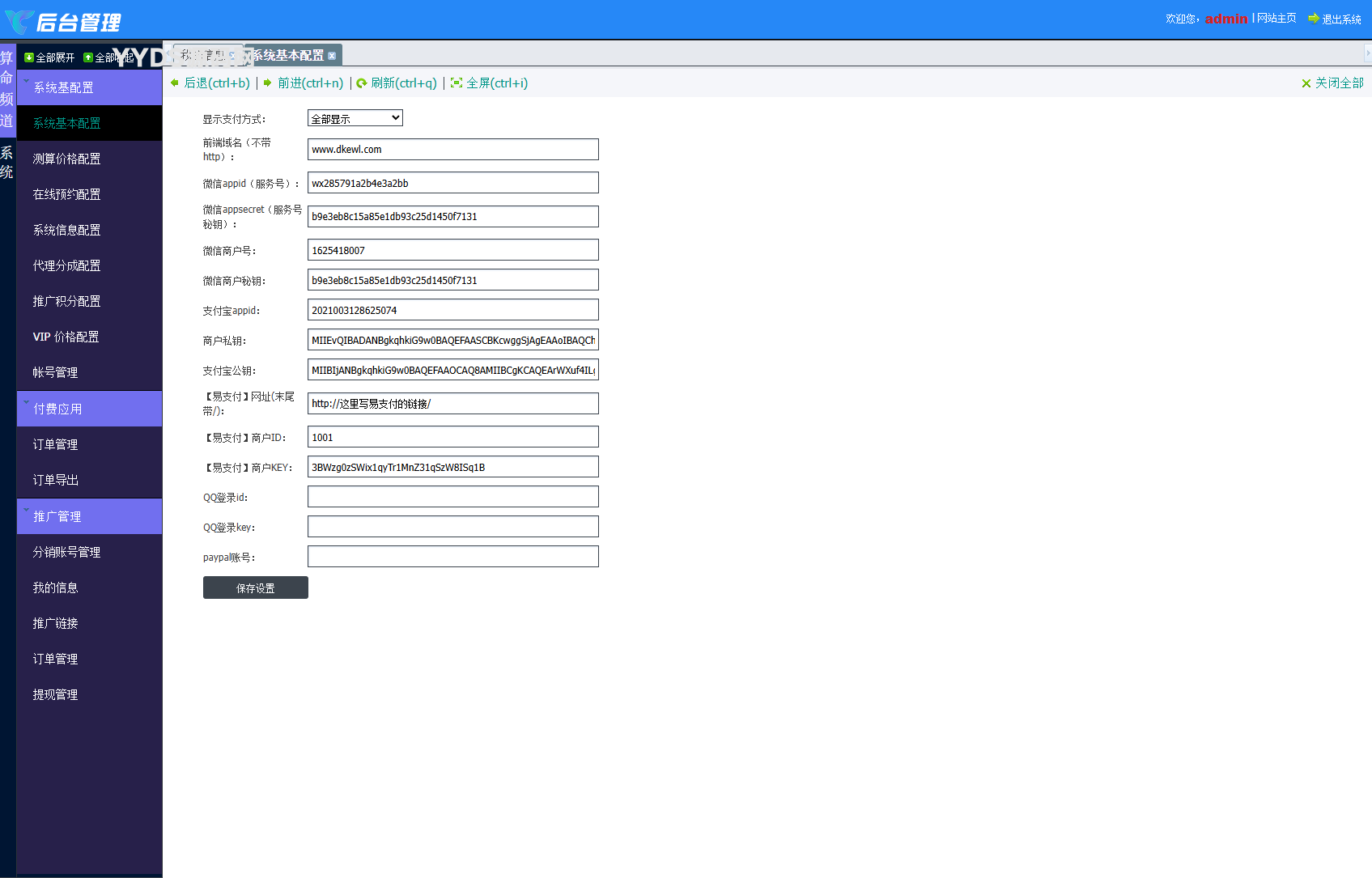Open 提现管理 in sidebar

89,694
